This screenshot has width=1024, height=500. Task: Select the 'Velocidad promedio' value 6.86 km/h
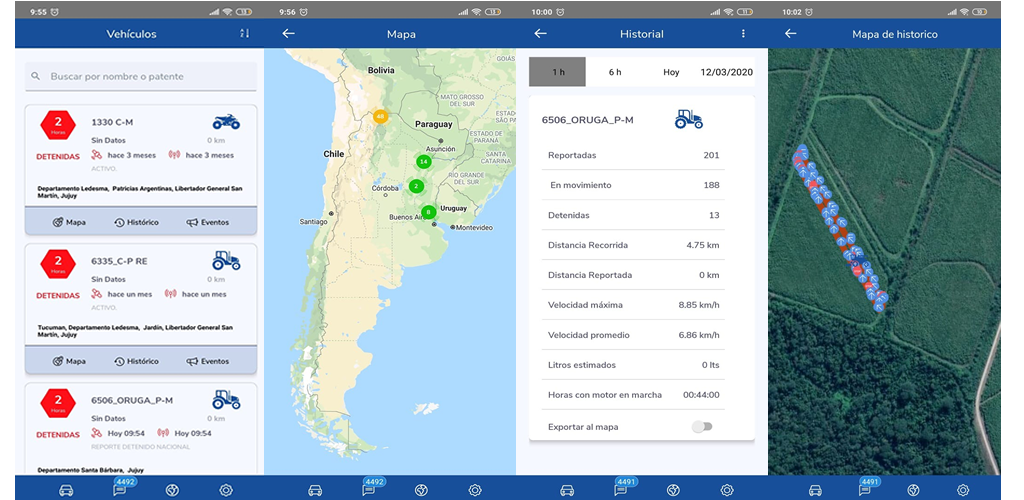click(699, 336)
